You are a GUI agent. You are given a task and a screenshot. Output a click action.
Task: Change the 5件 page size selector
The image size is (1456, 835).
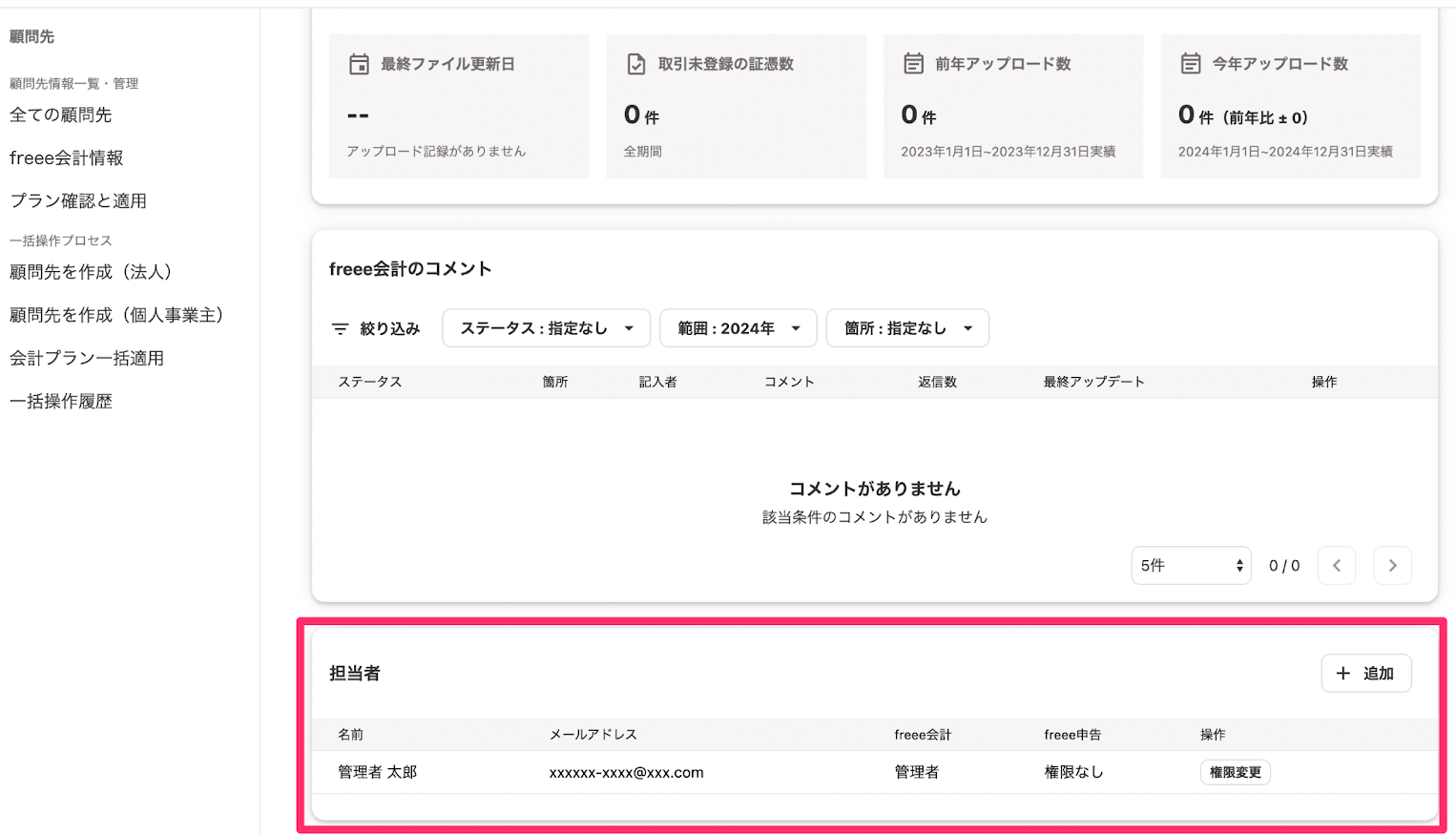click(x=1191, y=566)
